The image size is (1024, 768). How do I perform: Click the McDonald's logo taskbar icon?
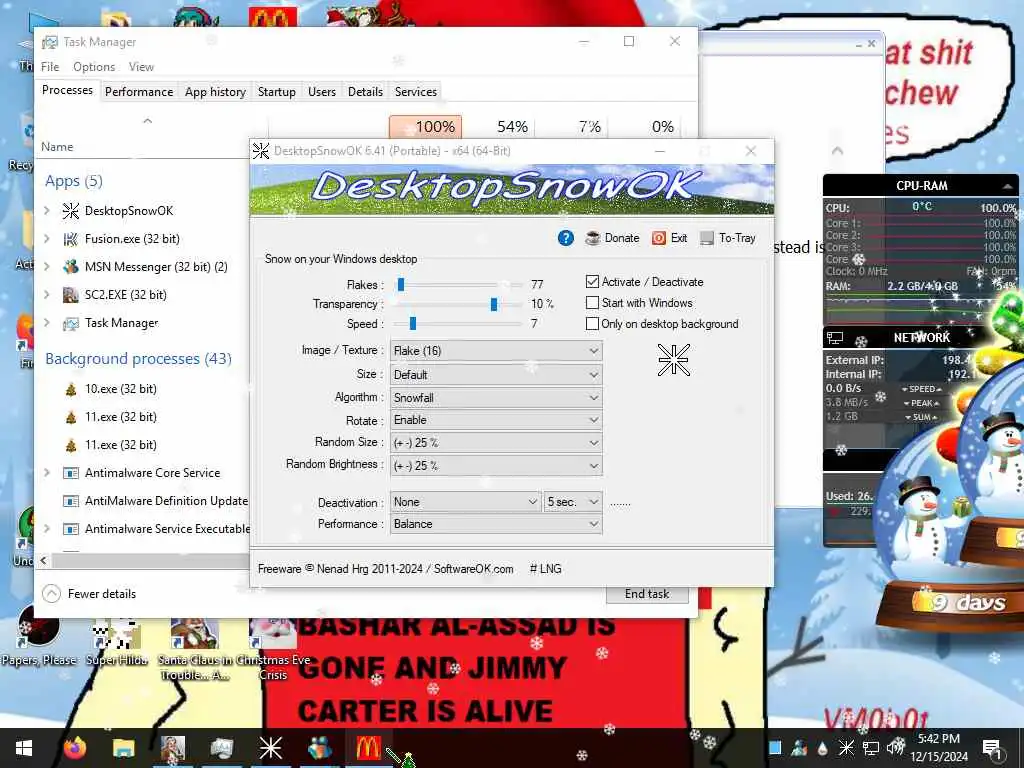pyautogui.click(x=368, y=748)
